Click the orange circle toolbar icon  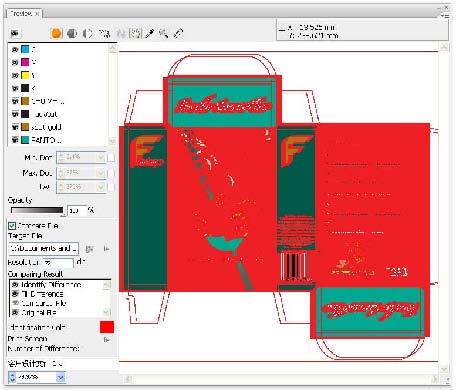pos(56,33)
